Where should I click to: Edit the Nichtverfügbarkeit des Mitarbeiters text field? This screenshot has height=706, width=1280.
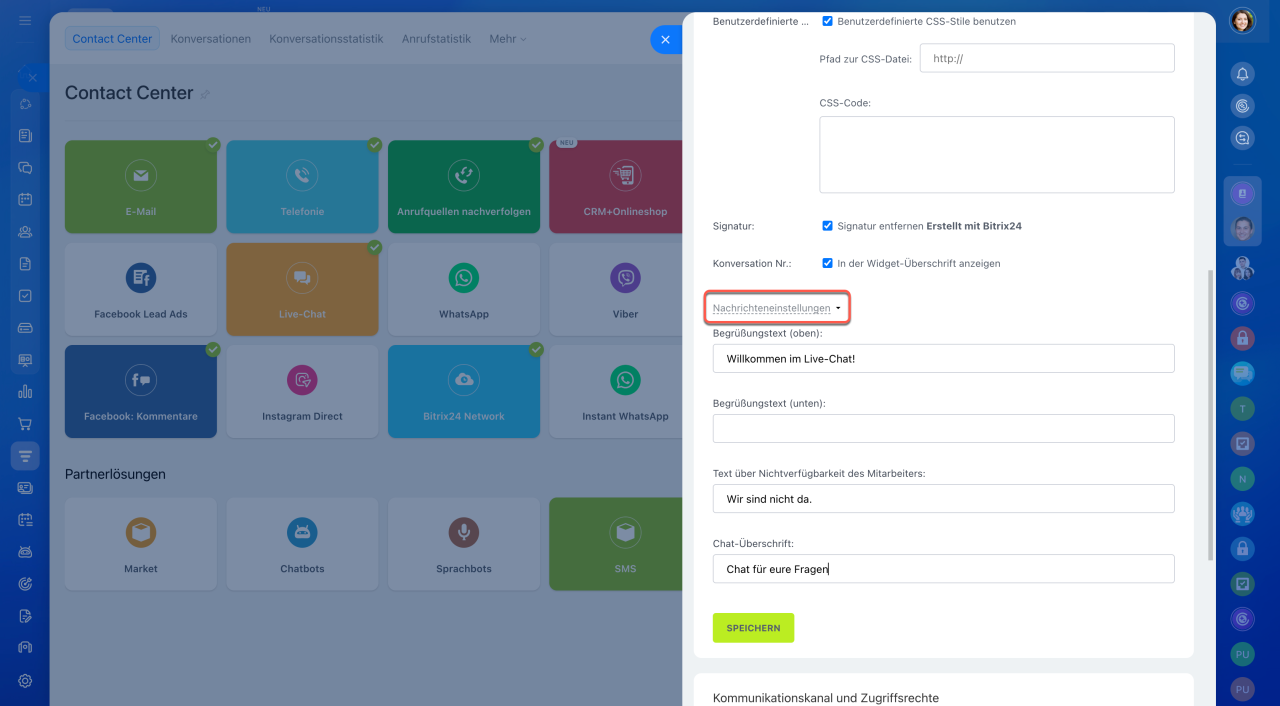943,498
